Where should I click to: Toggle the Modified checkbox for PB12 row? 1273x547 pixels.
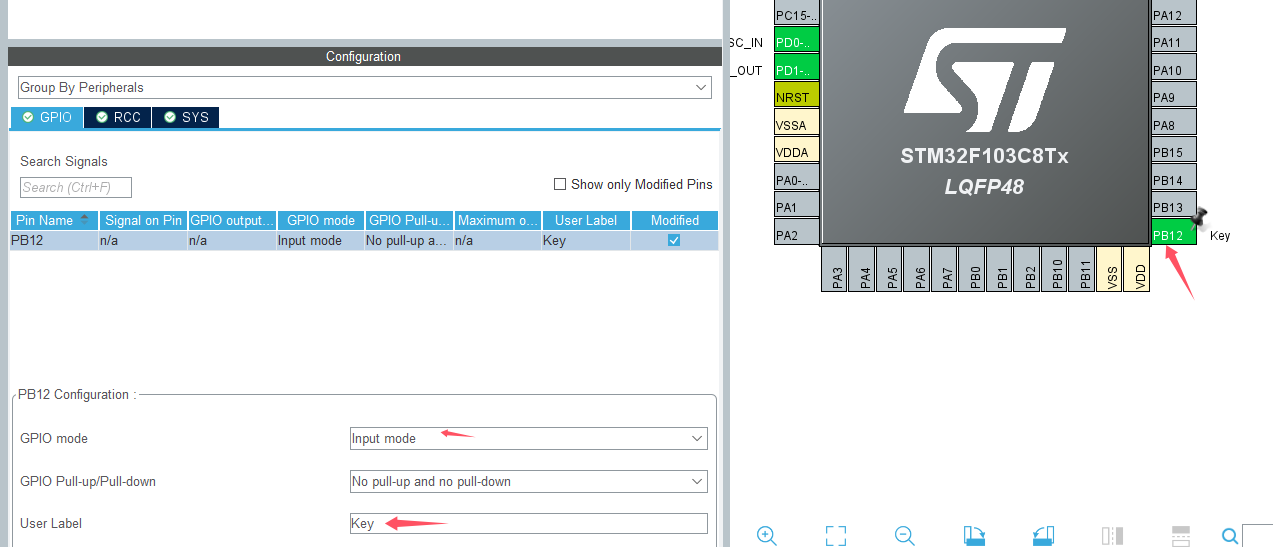[674, 240]
